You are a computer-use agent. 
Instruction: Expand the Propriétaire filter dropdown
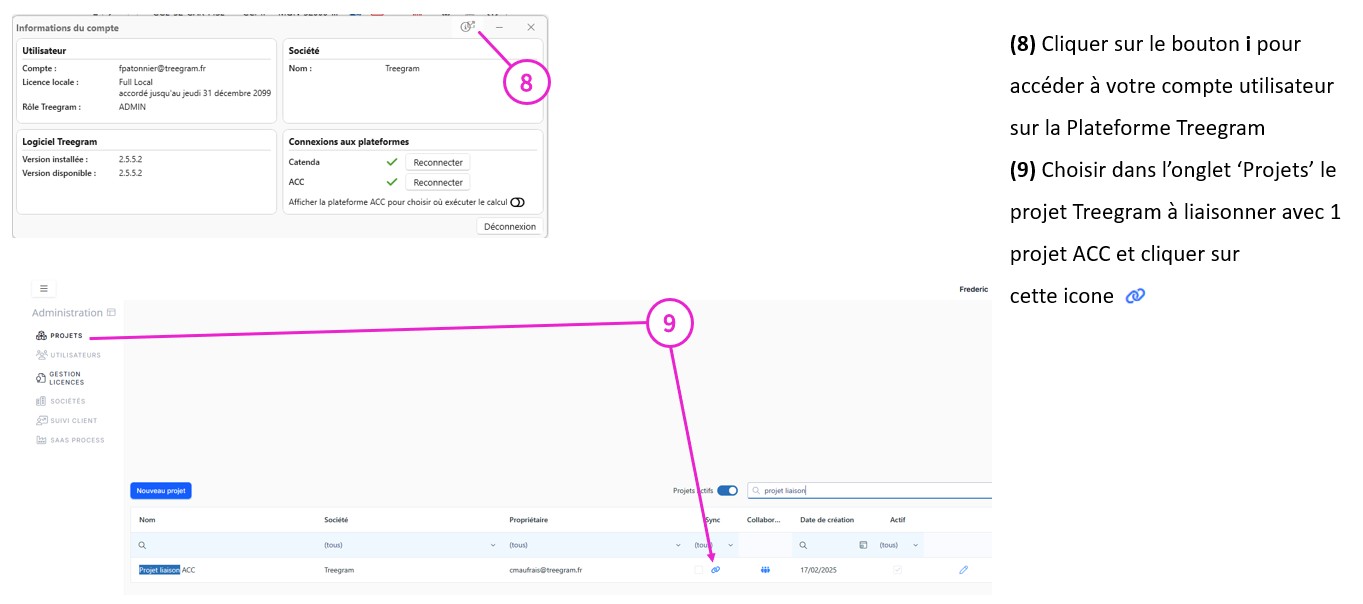tap(678, 545)
